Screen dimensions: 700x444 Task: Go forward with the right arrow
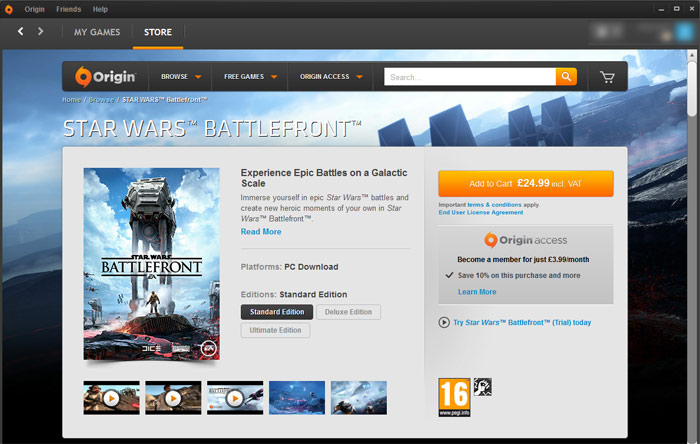[41, 31]
